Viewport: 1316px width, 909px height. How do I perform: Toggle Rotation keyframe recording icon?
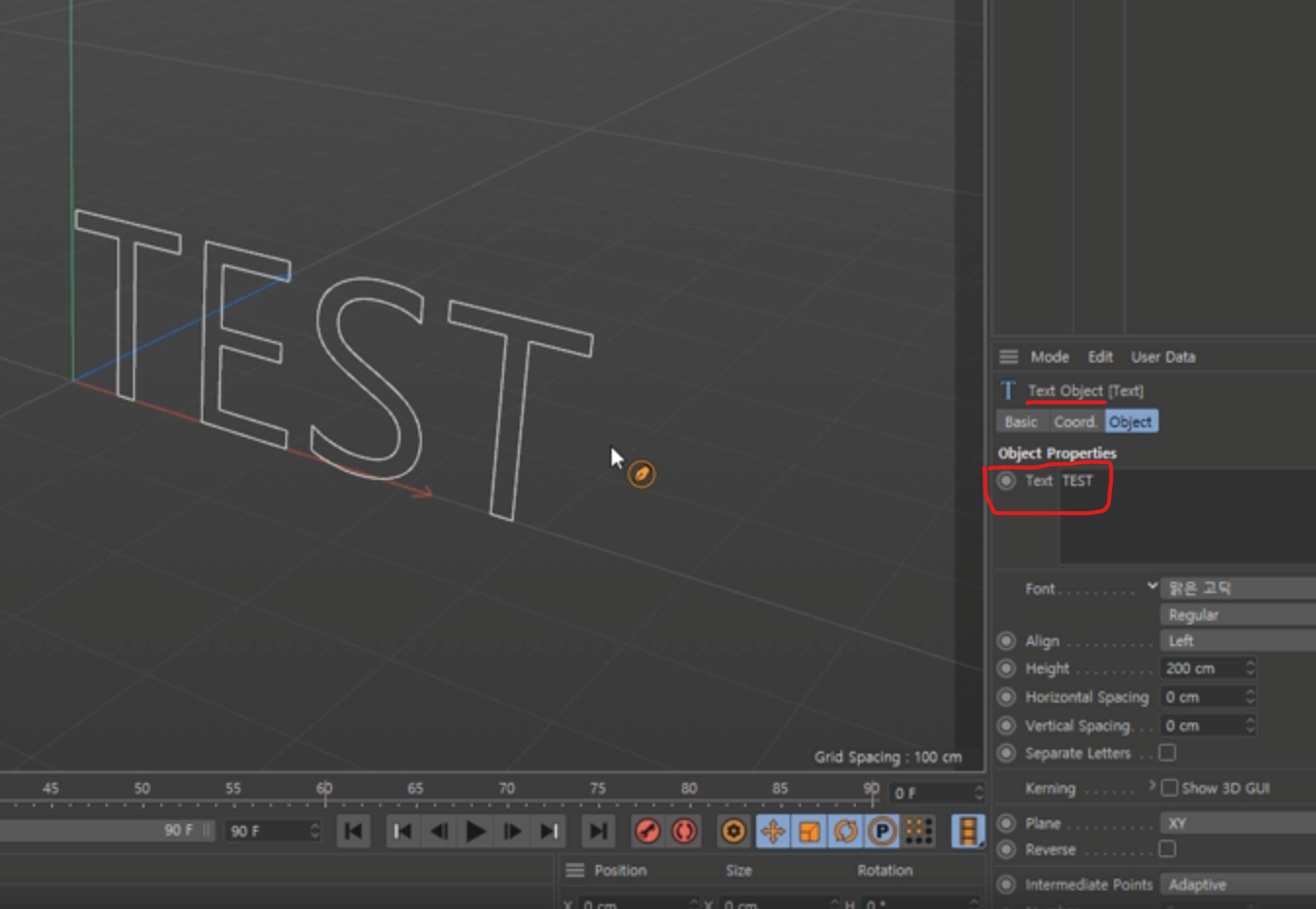(x=846, y=831)
